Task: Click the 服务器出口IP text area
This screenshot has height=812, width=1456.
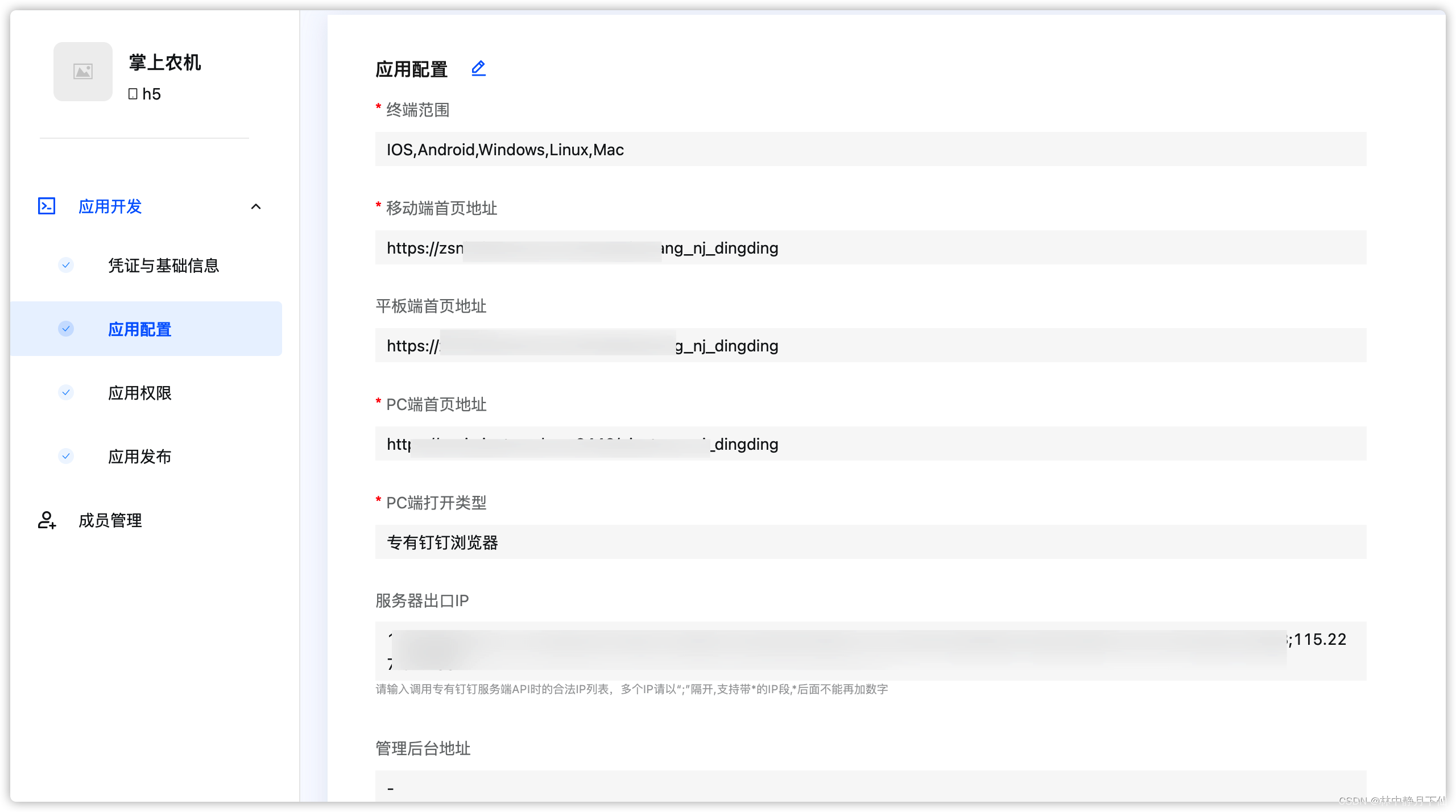Action: [x=870, y=651]
